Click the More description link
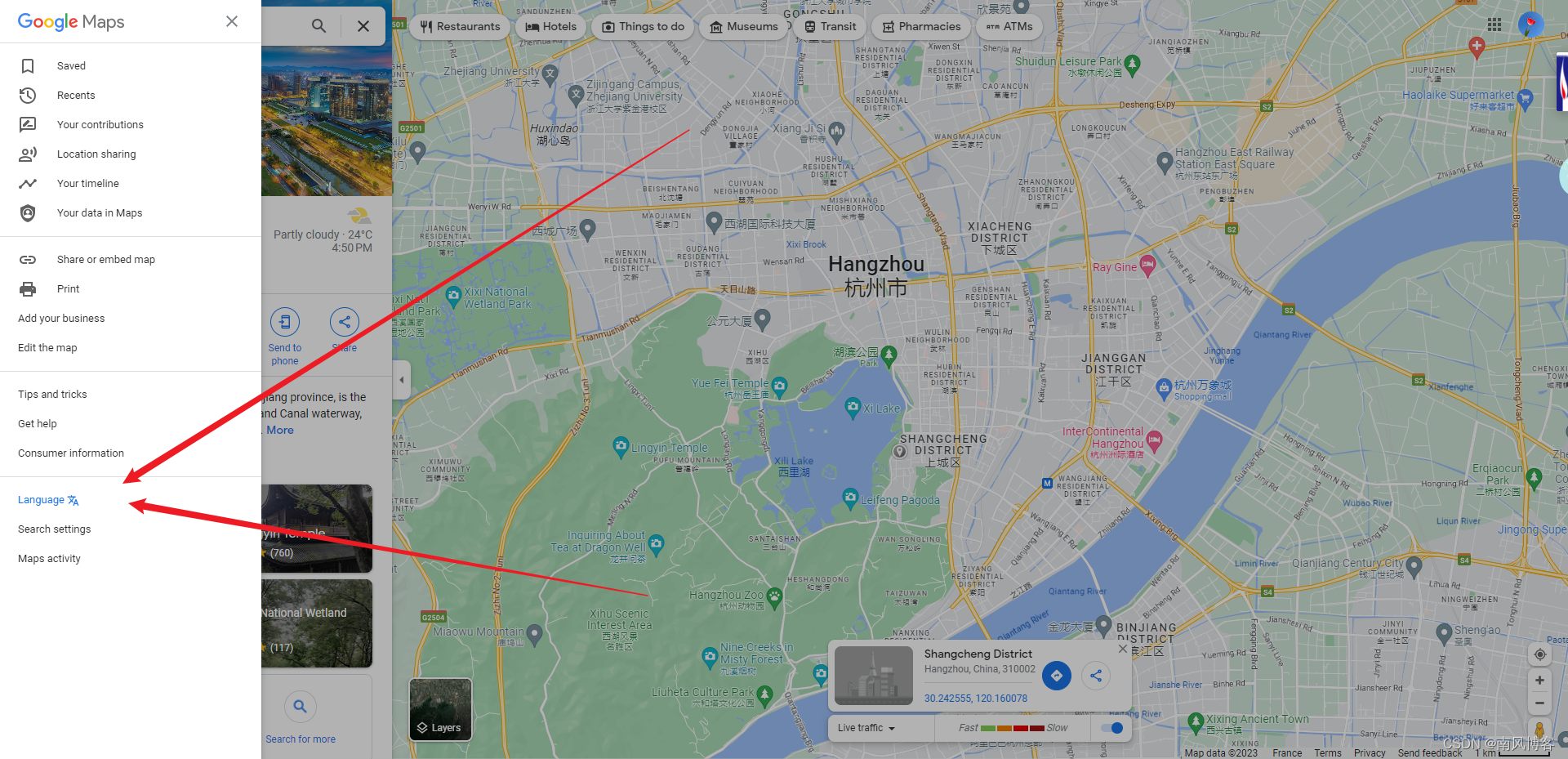Screen dimensions: 1568x759 280,431
